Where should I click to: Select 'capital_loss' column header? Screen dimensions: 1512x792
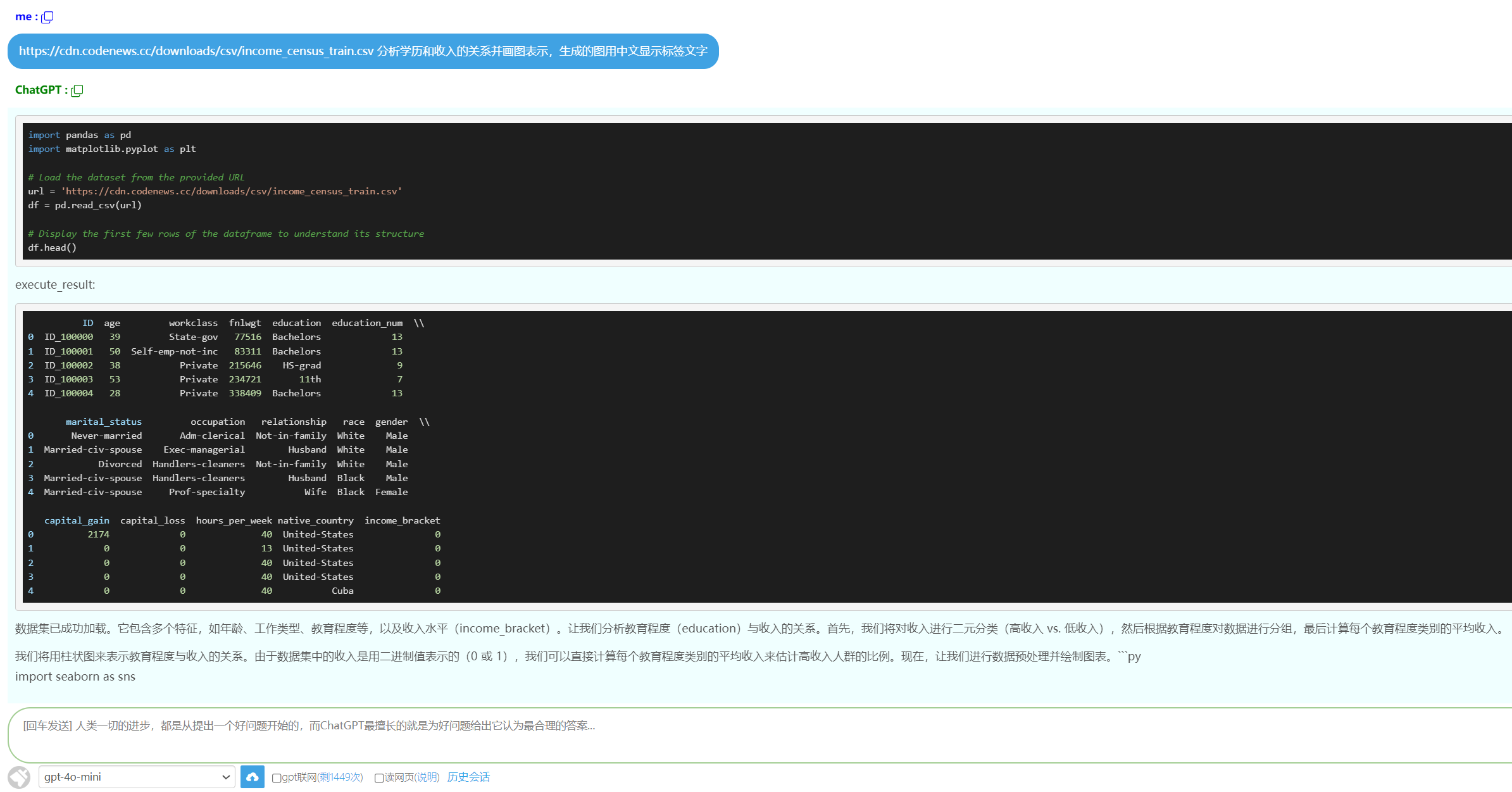click(x=153, y=520)
